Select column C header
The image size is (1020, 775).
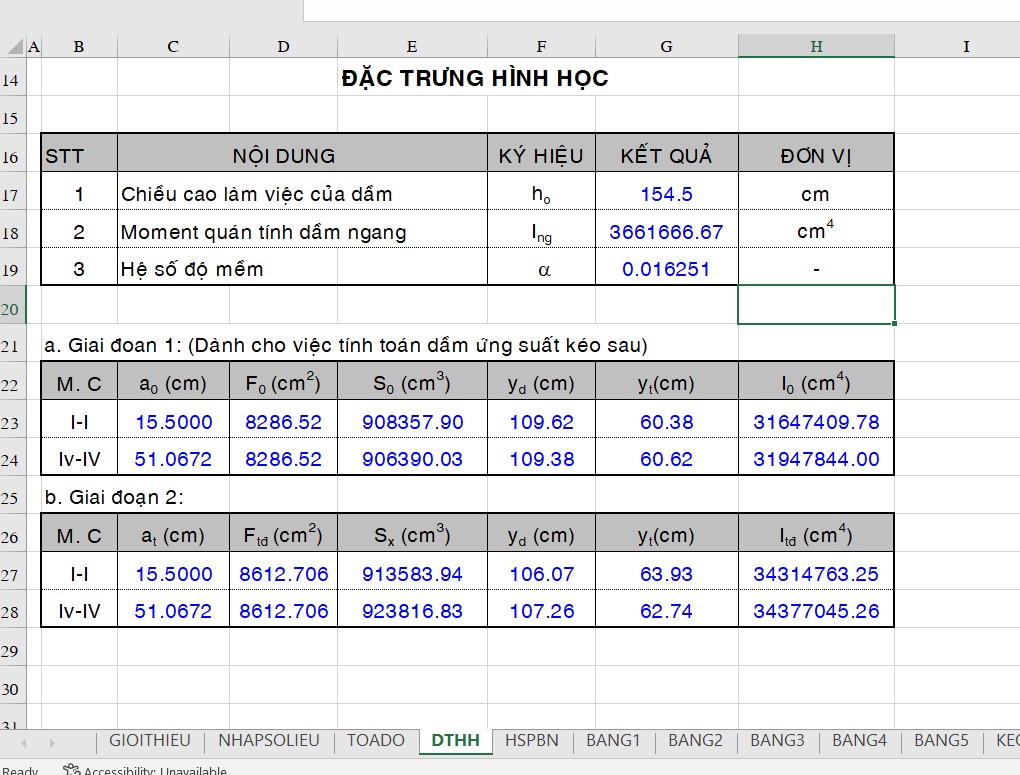pyautogui.click(x=173, y=46)
